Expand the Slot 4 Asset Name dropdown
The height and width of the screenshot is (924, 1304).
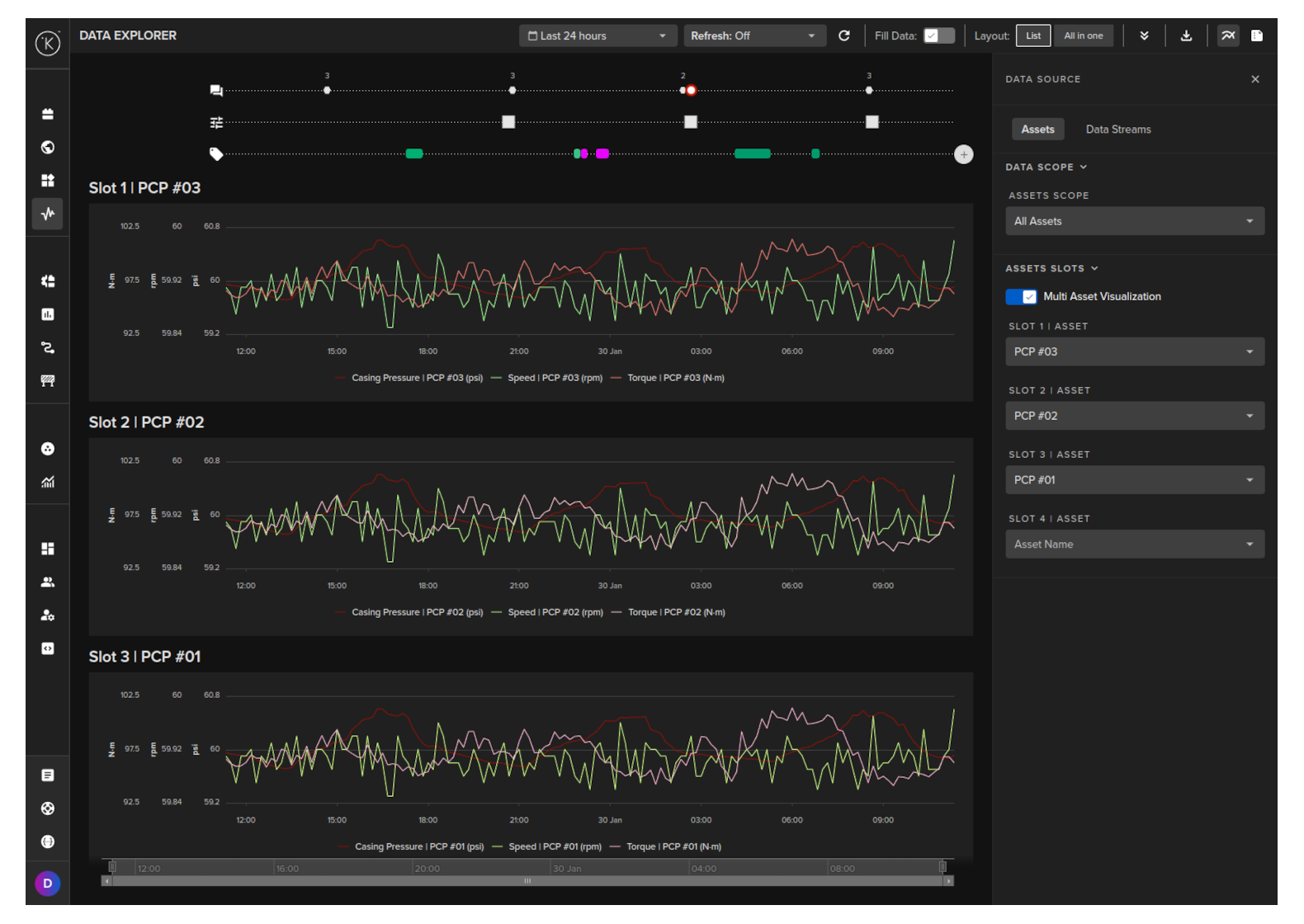[1134, 544]
